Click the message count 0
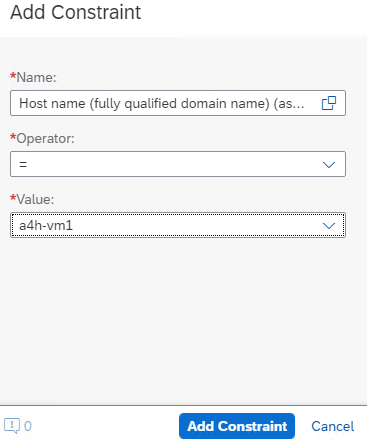Image resolution: width=367 pixels, height=442 pixels. [x=28, y=426]
